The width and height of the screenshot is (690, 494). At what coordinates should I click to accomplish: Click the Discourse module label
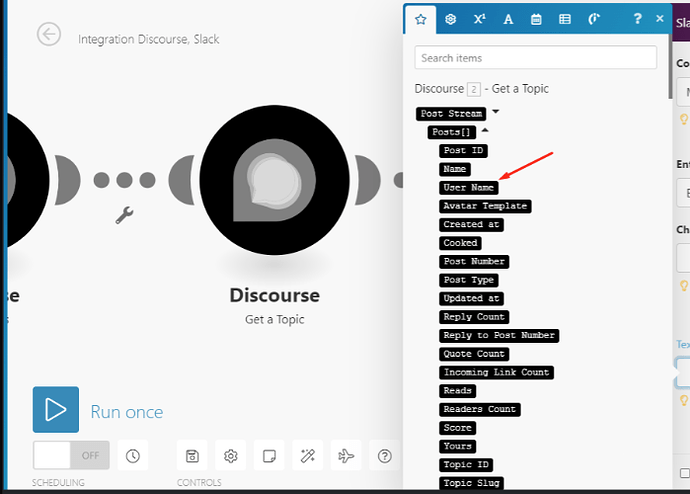point(275,295)
